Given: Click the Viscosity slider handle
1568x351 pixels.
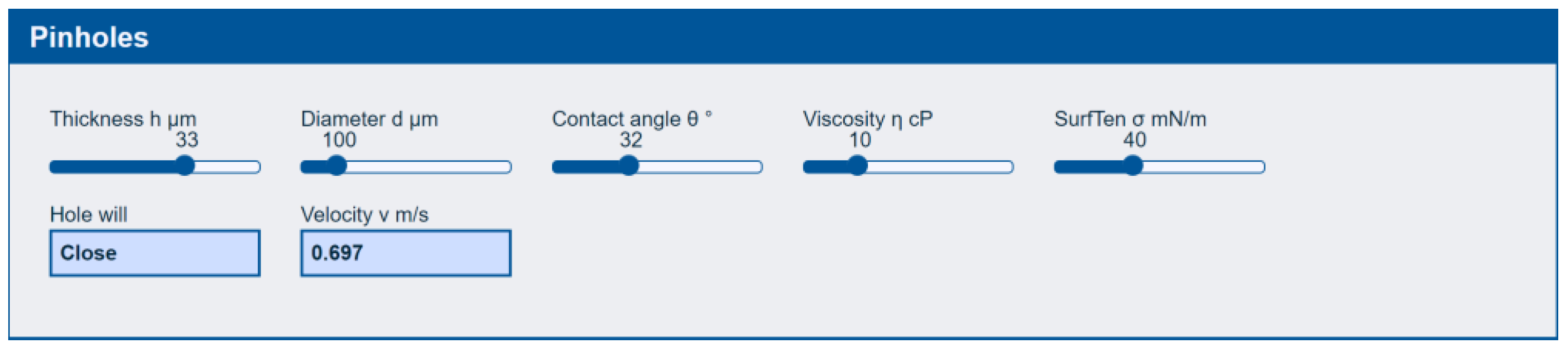Looking at the screenshot, I should (858, 166).
